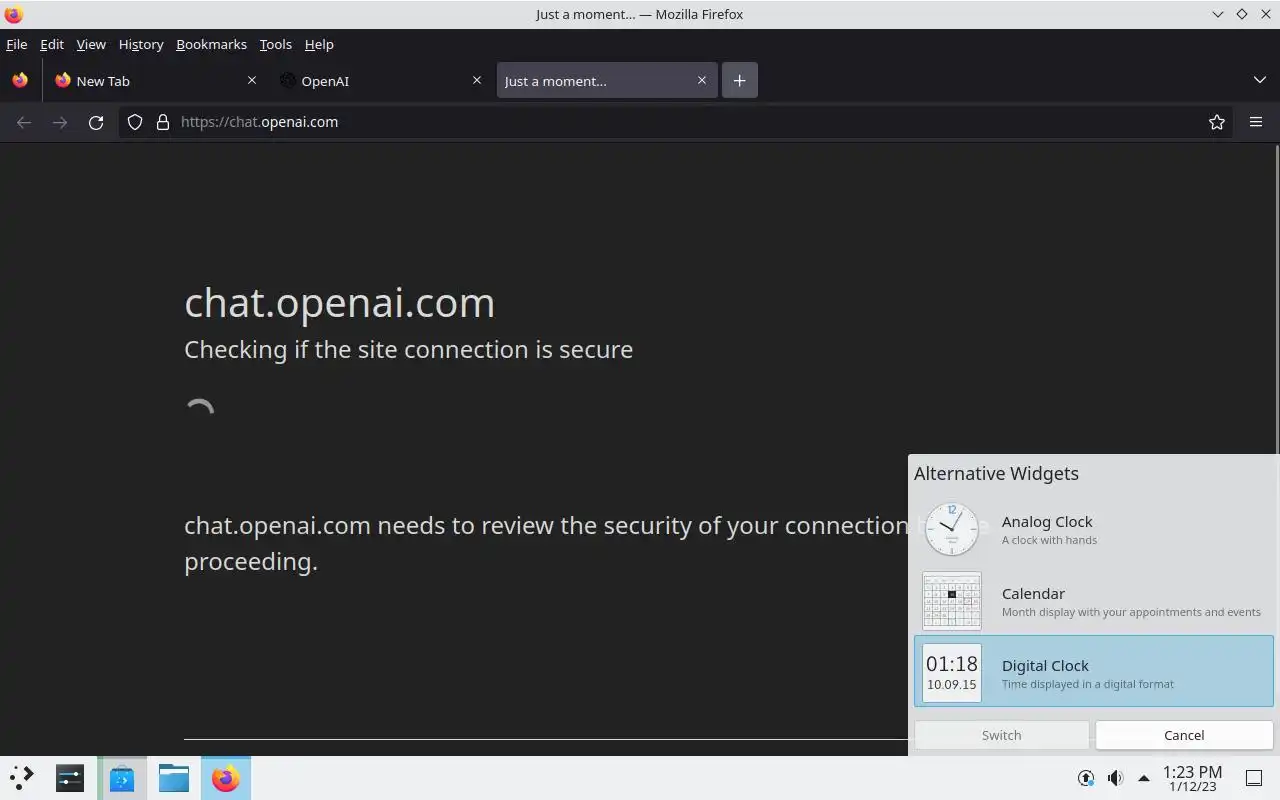Close the Just a moment tab
Image resolution: width=1280 pixels, height=800 pixels.
tap(702, 80)
